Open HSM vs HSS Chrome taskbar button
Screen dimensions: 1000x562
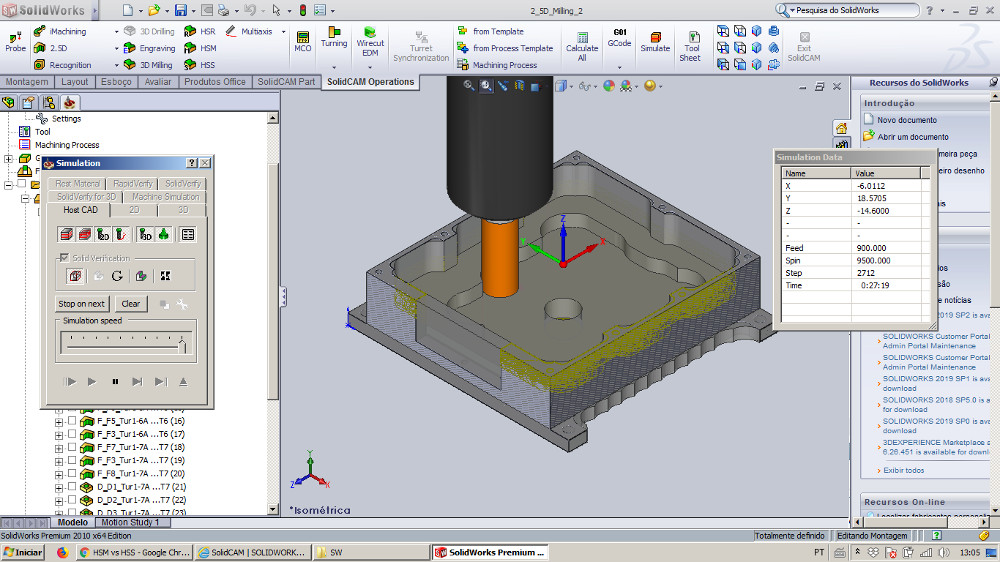135,552
